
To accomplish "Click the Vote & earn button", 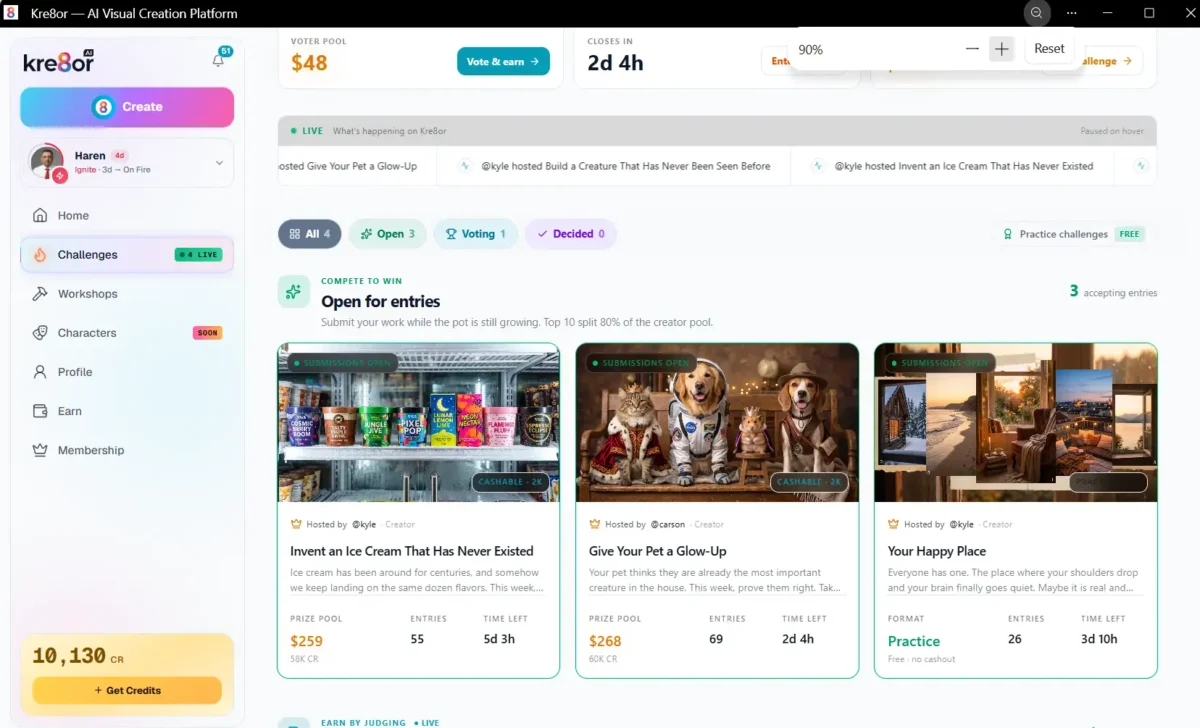I will click(x=503, y=61).
